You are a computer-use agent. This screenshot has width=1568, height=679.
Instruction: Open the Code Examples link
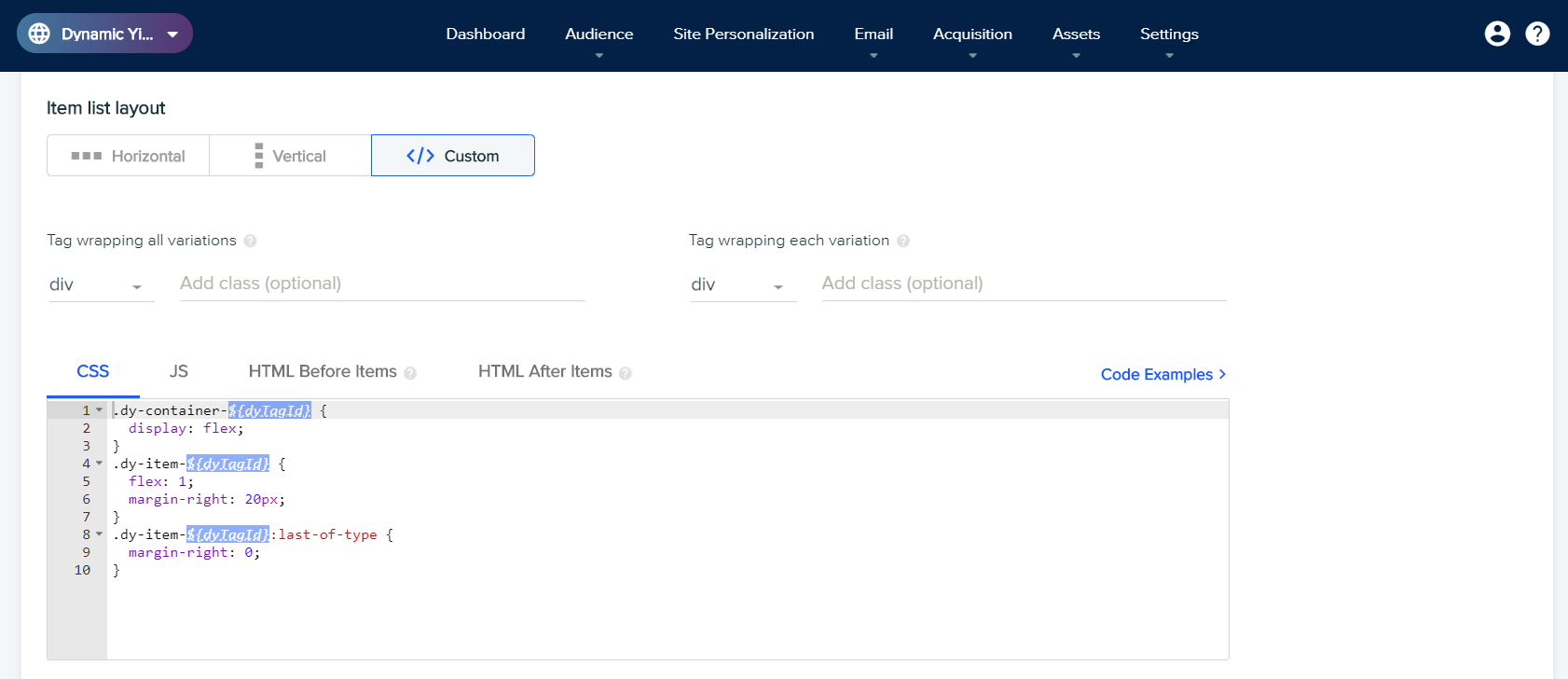click(1163, 374)
